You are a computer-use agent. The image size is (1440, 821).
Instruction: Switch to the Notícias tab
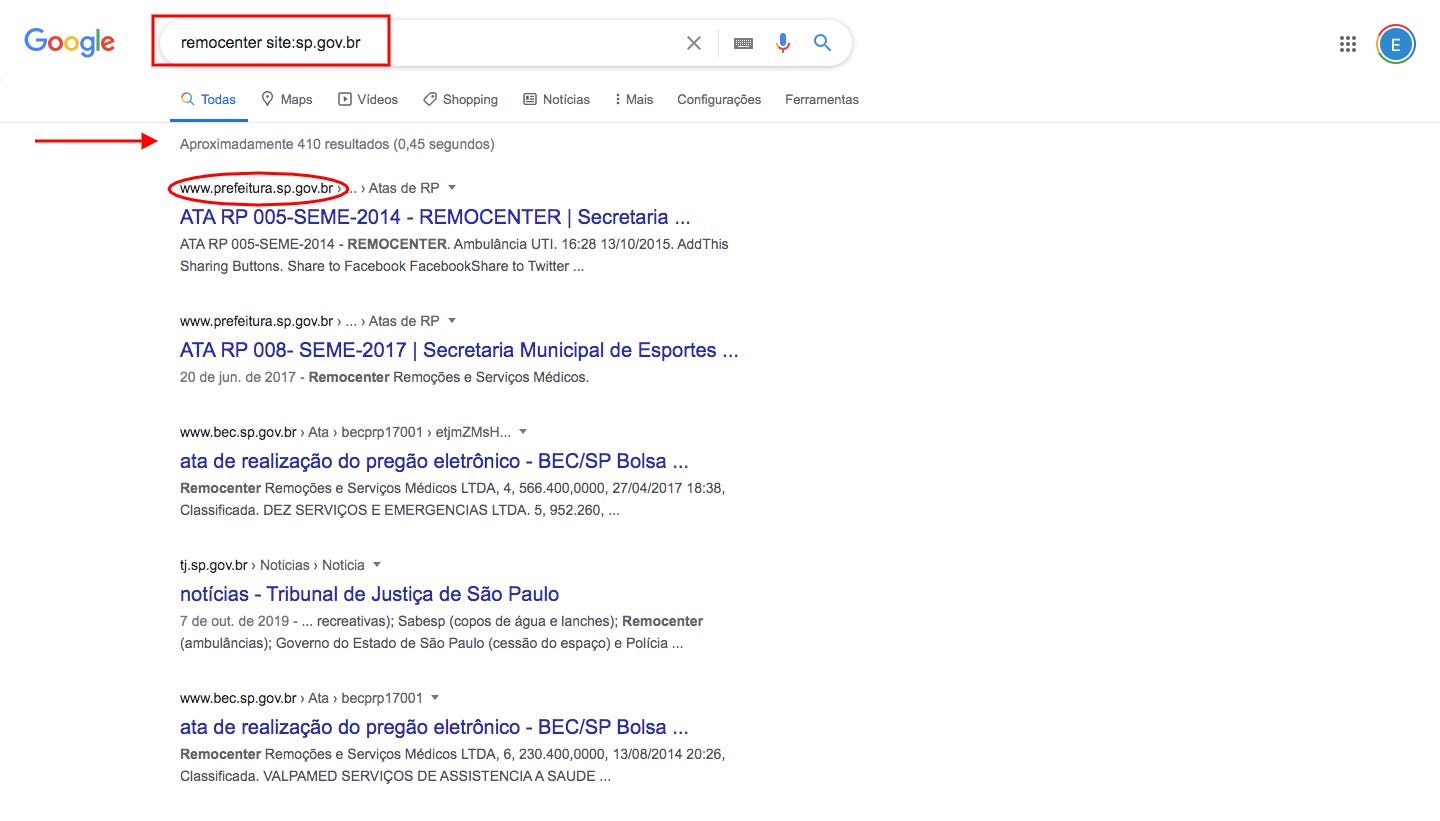[556, 99]
